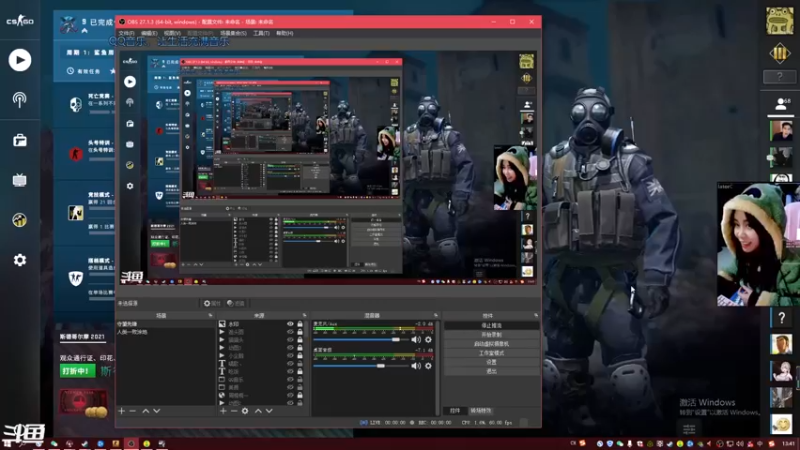The image size is (800, 450).
Task: Remove the selected scene with minus icon
Action: 133,411
